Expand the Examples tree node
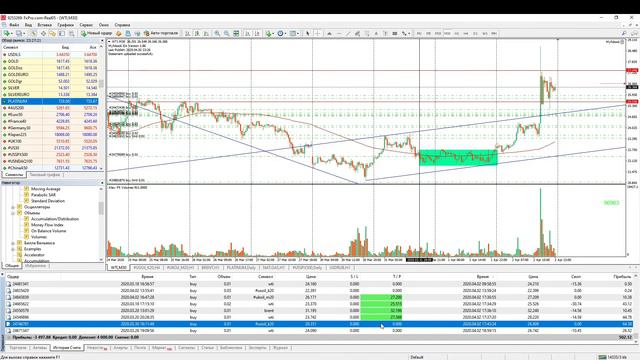Viewport: 640px width, 360px height. (13, 249)
